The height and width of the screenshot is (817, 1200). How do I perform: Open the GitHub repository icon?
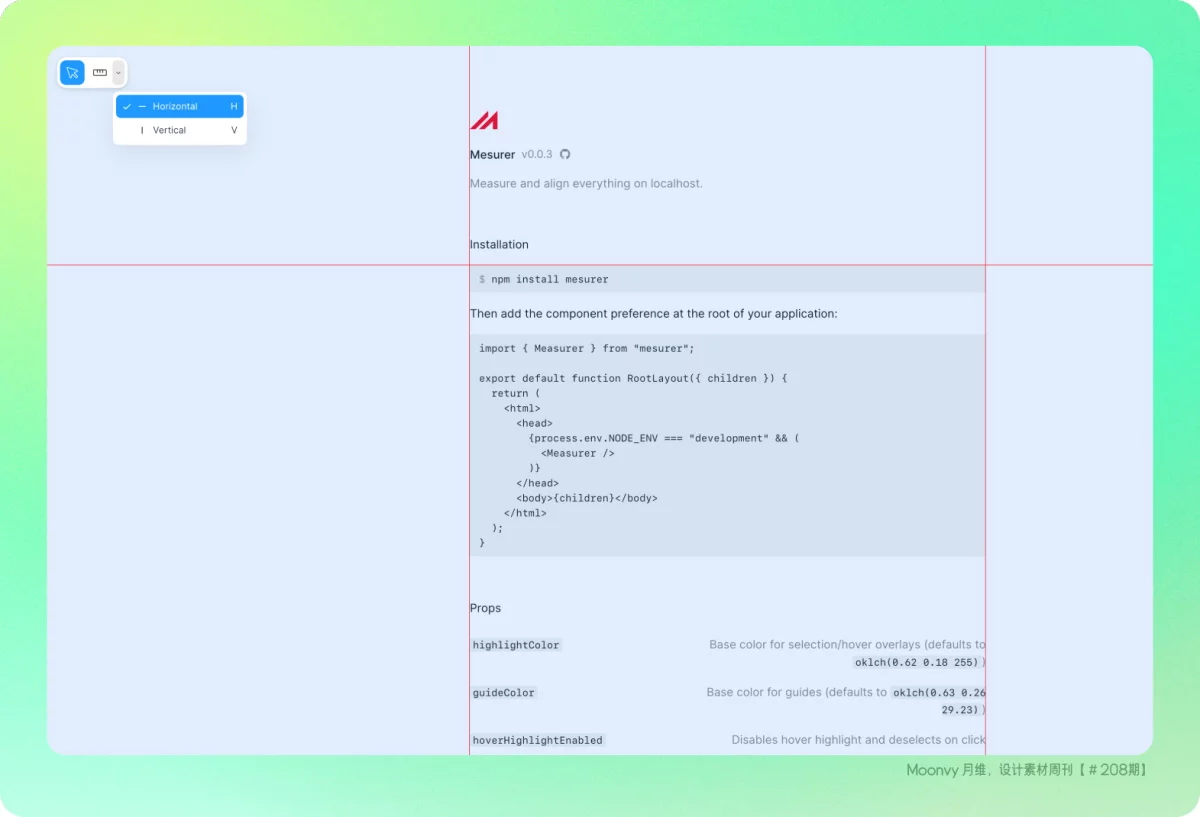click(565, 154)
